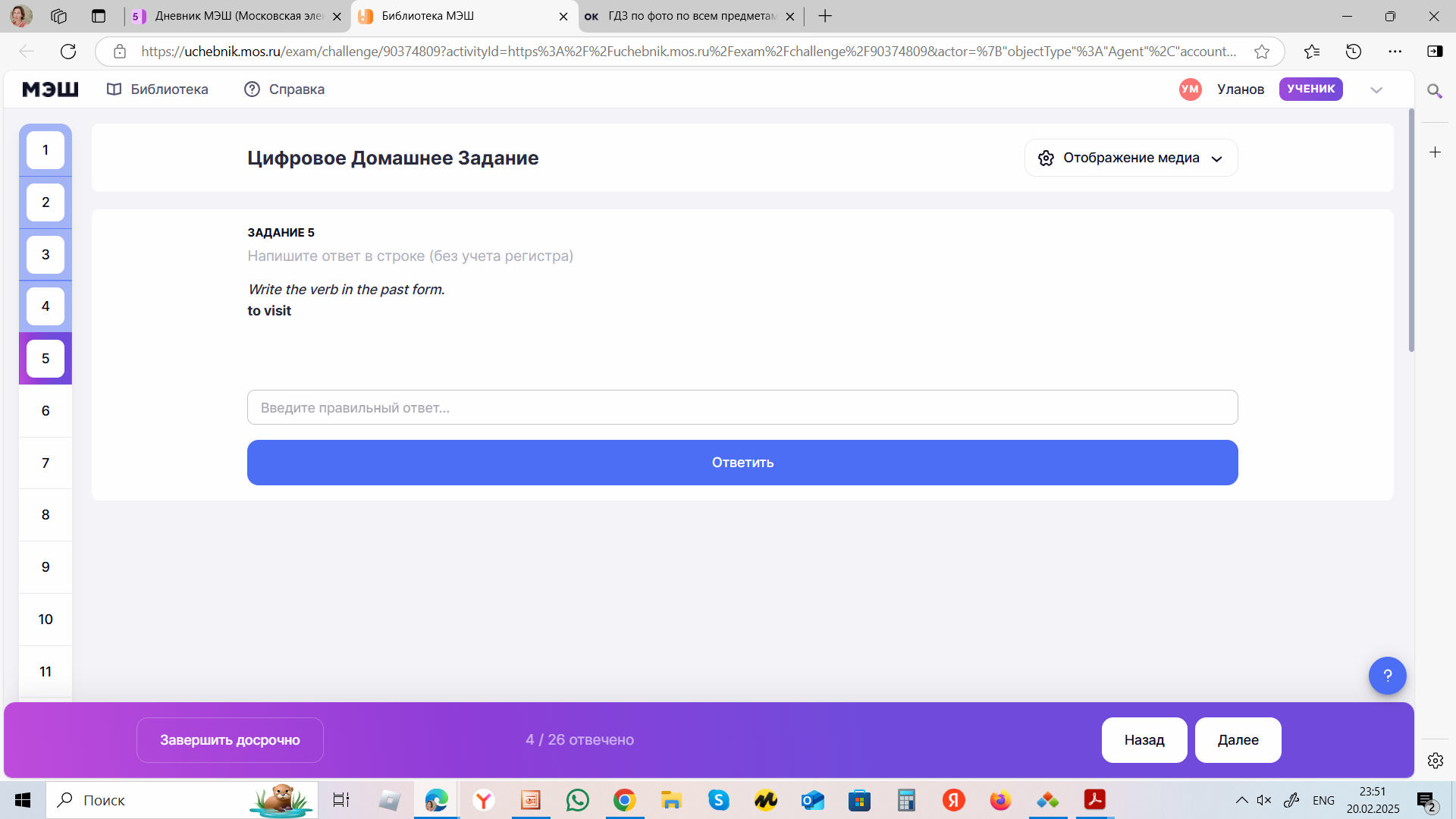Click the user avatar УМ

click(x=1190, y=89)
